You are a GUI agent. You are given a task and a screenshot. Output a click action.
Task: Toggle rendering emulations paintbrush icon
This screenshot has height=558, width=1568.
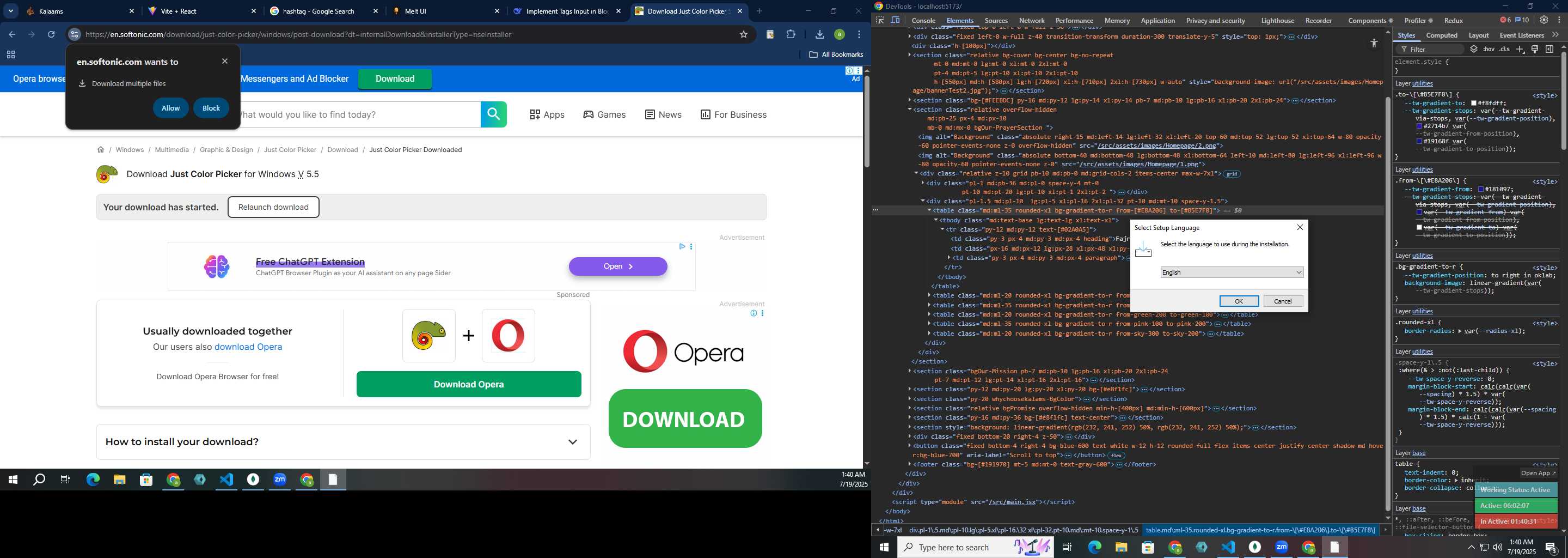1535,50
